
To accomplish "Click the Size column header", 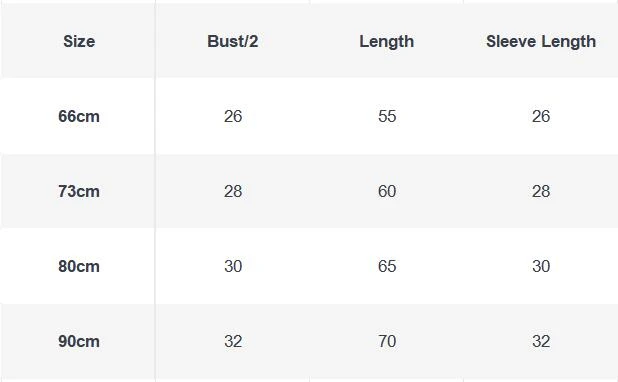I will coord(79,41).
